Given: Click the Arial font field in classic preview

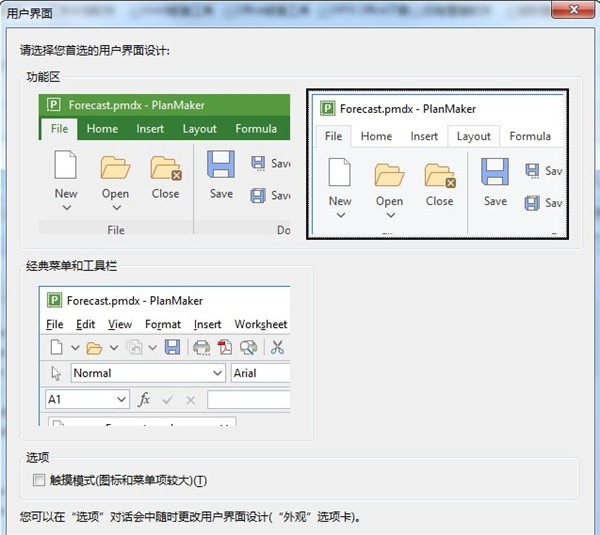Looking at the screenshot, I should (x=261, y=373).
